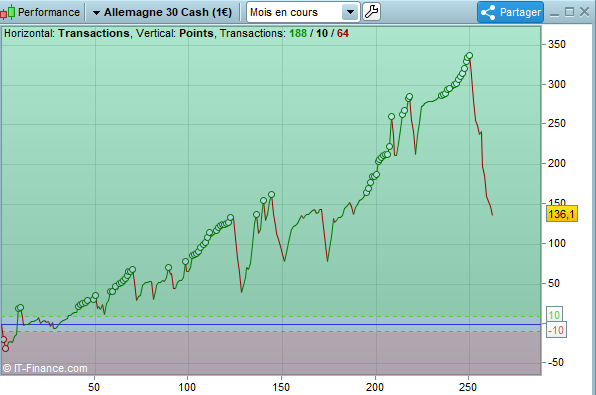
Task: Click the yellow 136,1 current value label
Action: [561, 214]
